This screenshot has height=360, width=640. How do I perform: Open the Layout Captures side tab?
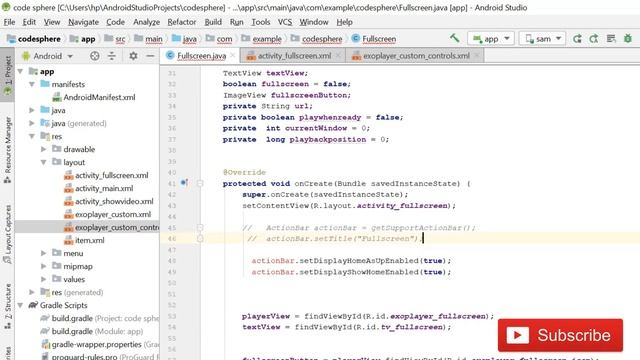[x=7, y=233]
